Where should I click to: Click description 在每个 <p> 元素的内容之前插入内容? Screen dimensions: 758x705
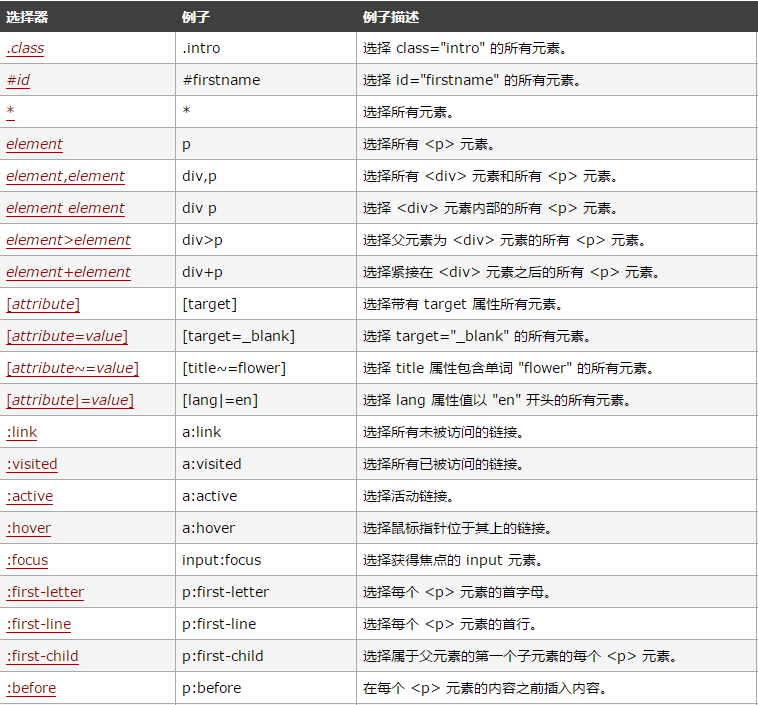pos(484,688)
